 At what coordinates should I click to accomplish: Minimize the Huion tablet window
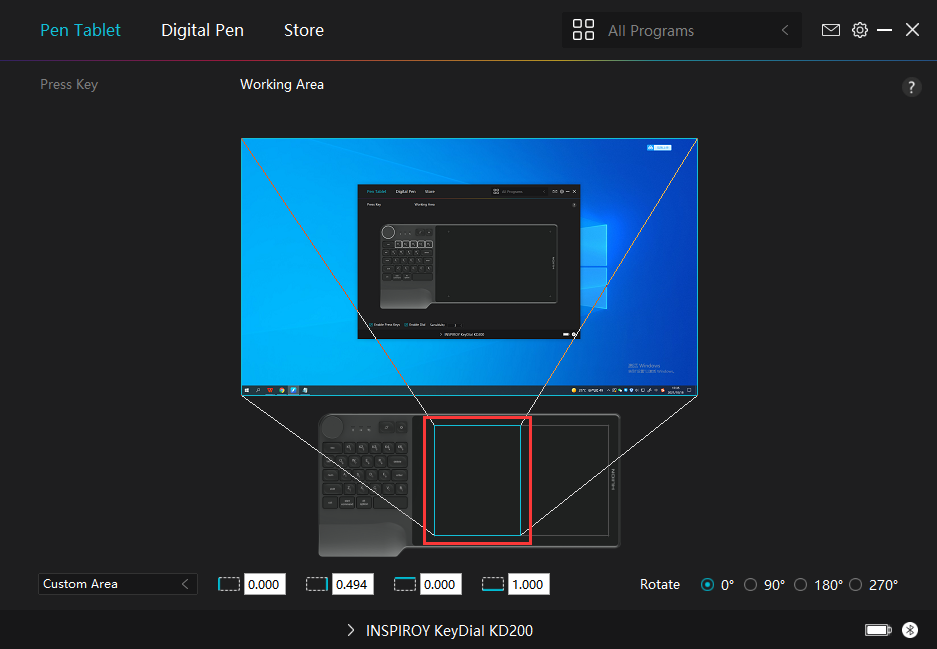pyautogui.click(x=884, y=30)
